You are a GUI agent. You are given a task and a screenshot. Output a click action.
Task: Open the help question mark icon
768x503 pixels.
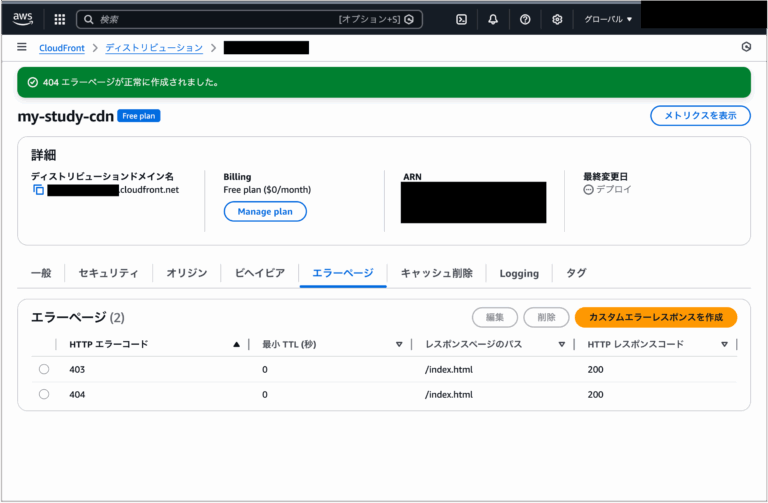[525, 19]
